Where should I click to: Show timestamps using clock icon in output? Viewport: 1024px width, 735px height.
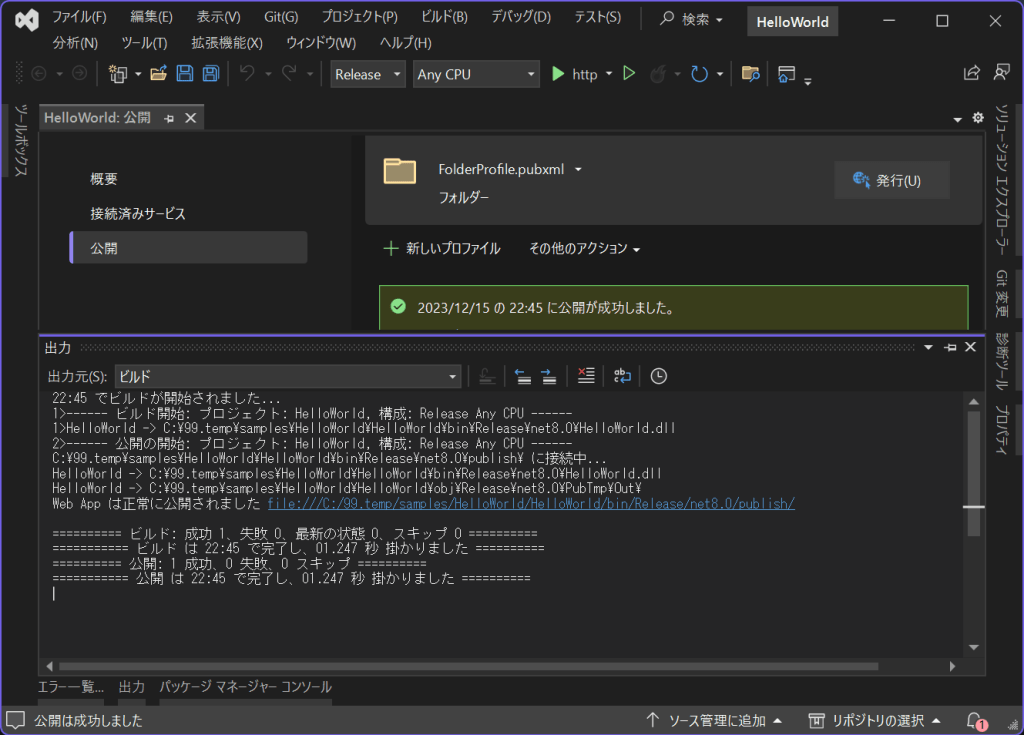pos(658,376)
